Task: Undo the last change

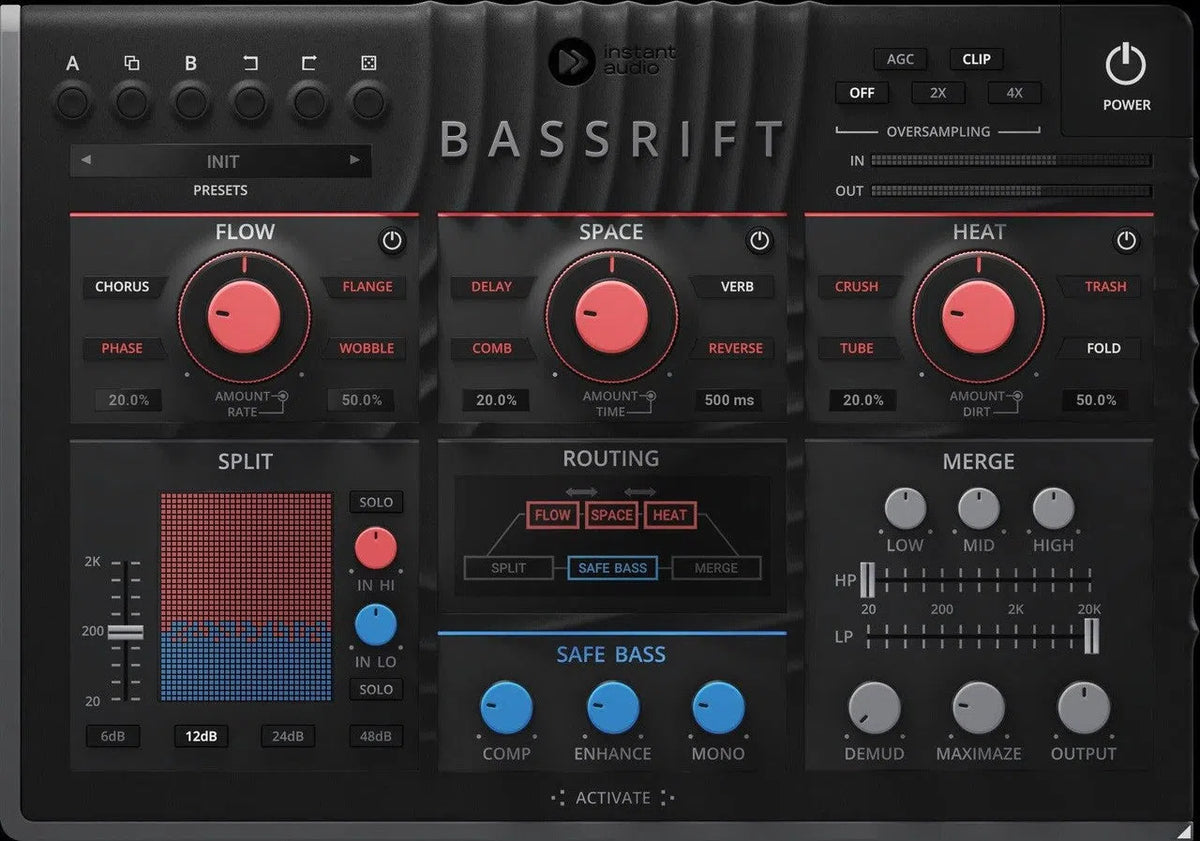Action: click(250, 100)
